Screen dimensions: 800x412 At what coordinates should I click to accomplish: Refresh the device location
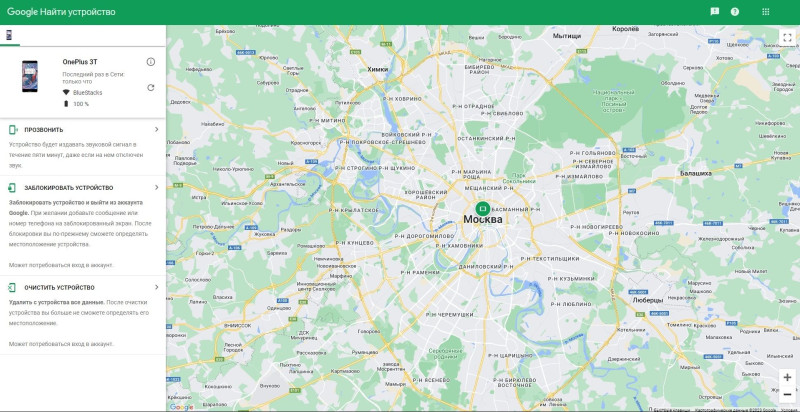[x=151, y=88]
